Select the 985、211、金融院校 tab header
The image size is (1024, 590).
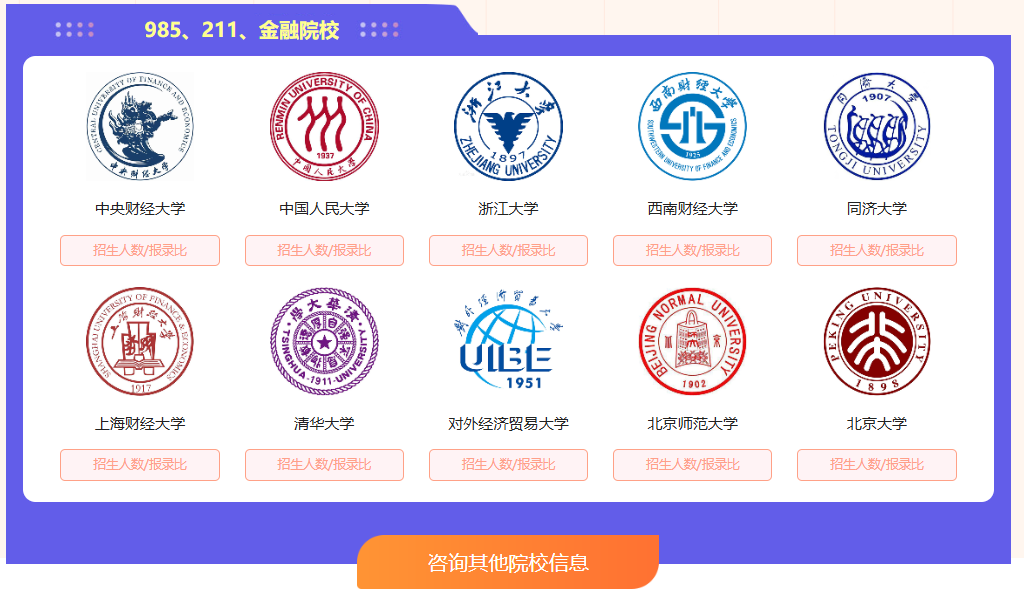click(242, 30)
